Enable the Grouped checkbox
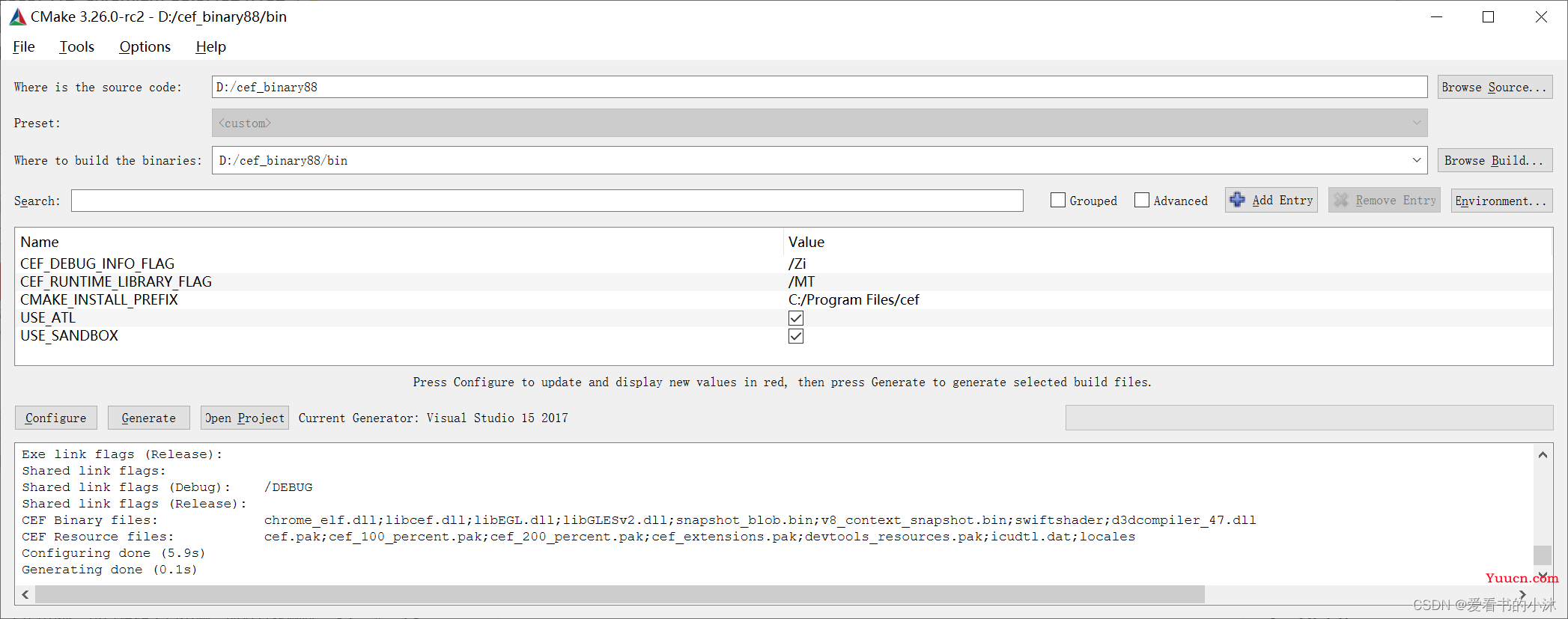This screenshot has width=1568, height=619. click(1058, 200)
